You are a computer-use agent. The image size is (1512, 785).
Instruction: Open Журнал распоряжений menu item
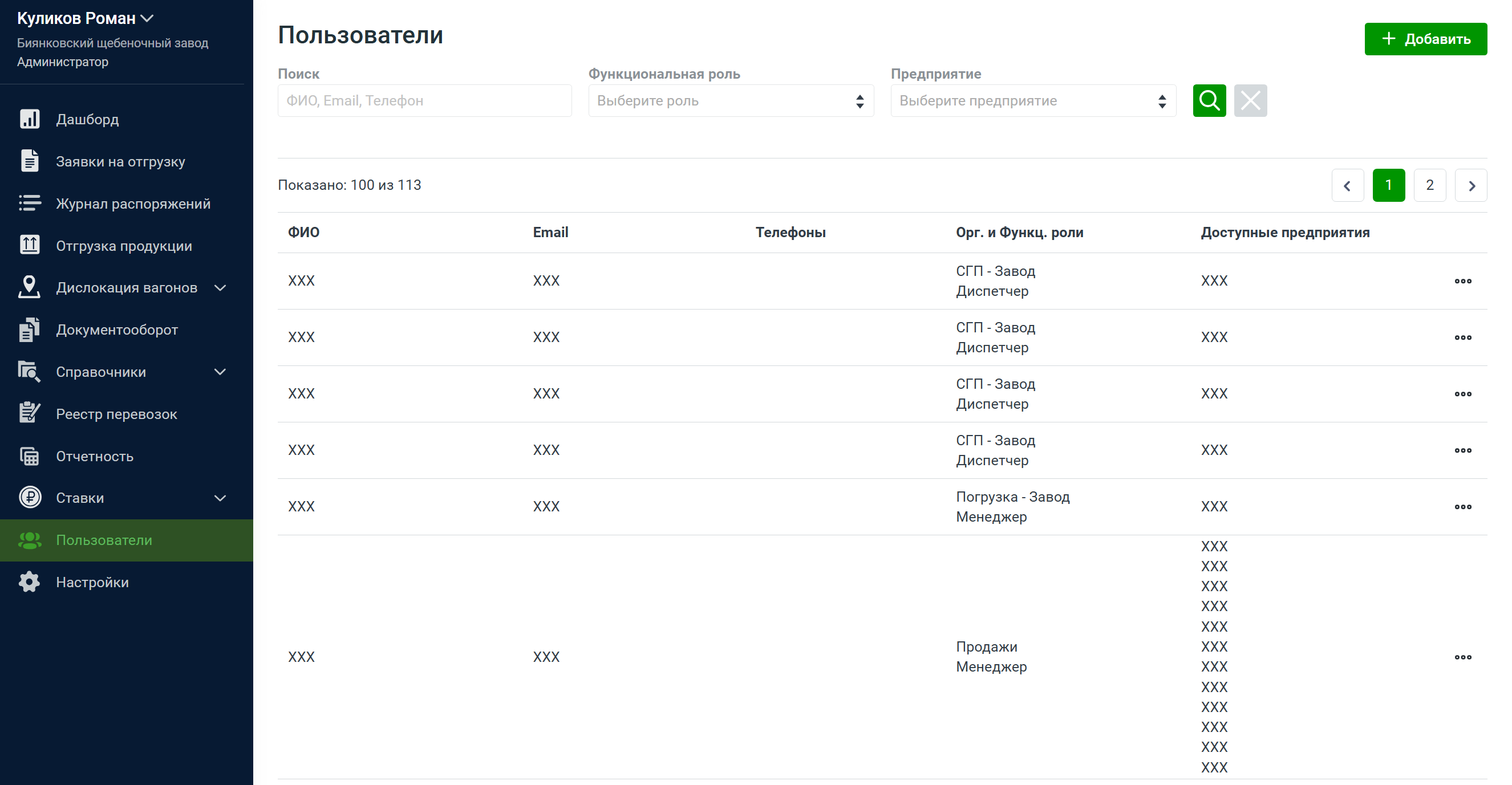(133, 204)
